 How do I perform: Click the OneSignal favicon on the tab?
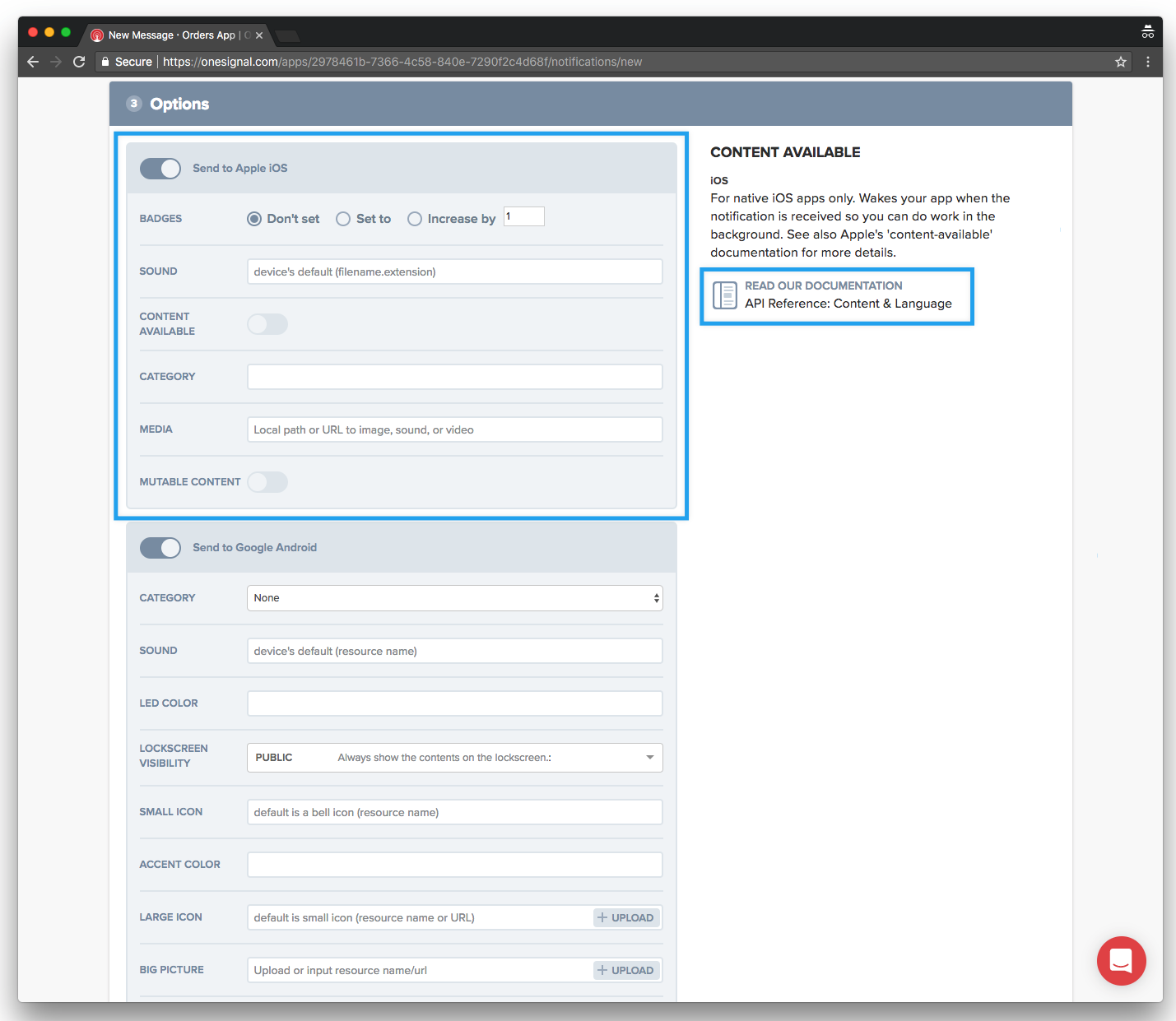click(x=97, y=35)
